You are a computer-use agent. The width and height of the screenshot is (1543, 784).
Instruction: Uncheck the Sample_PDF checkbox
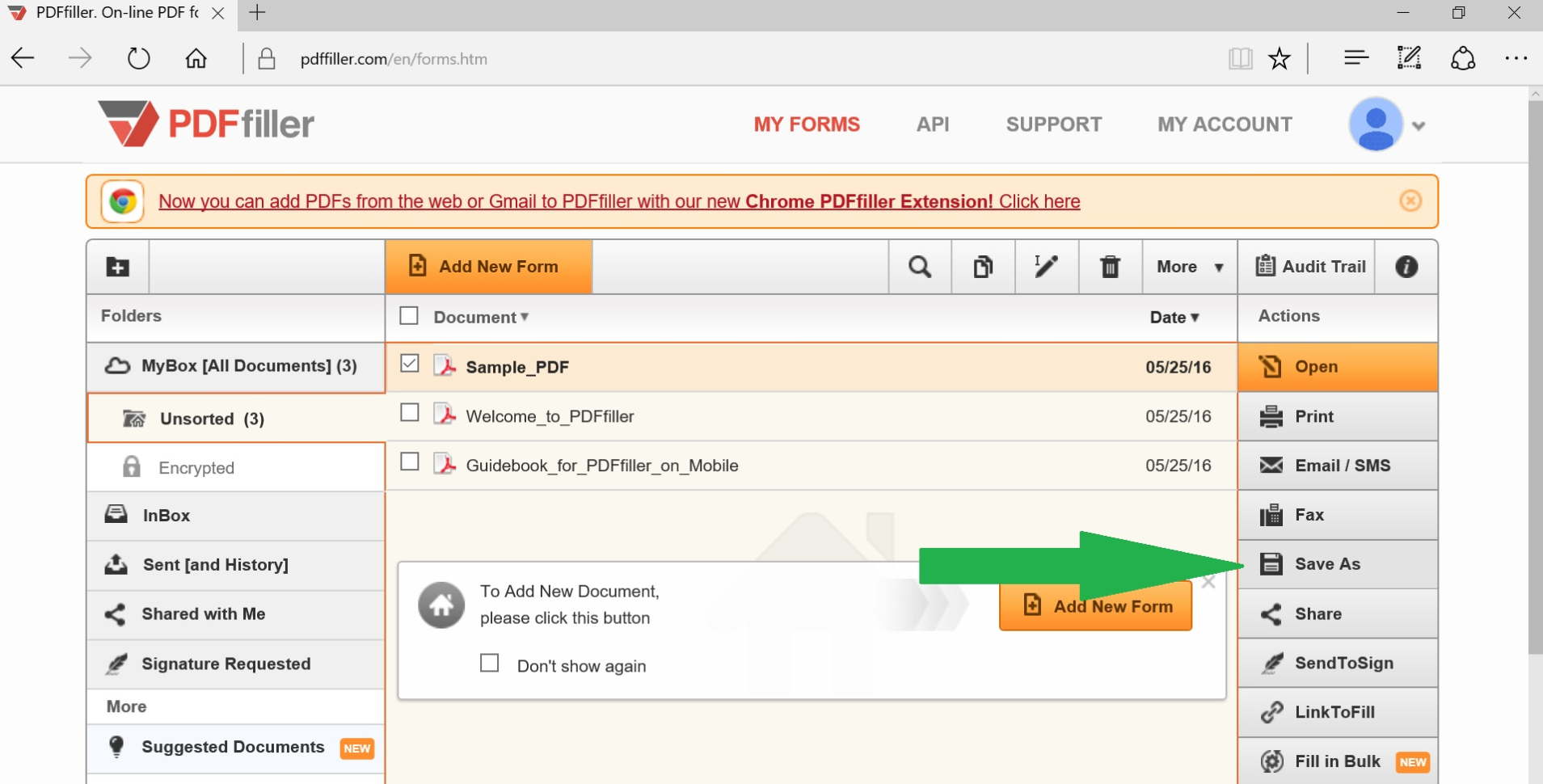409,364
